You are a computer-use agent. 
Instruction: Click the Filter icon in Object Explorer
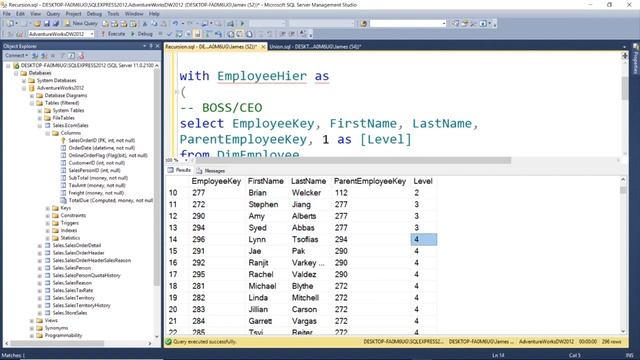click(62, 56)
